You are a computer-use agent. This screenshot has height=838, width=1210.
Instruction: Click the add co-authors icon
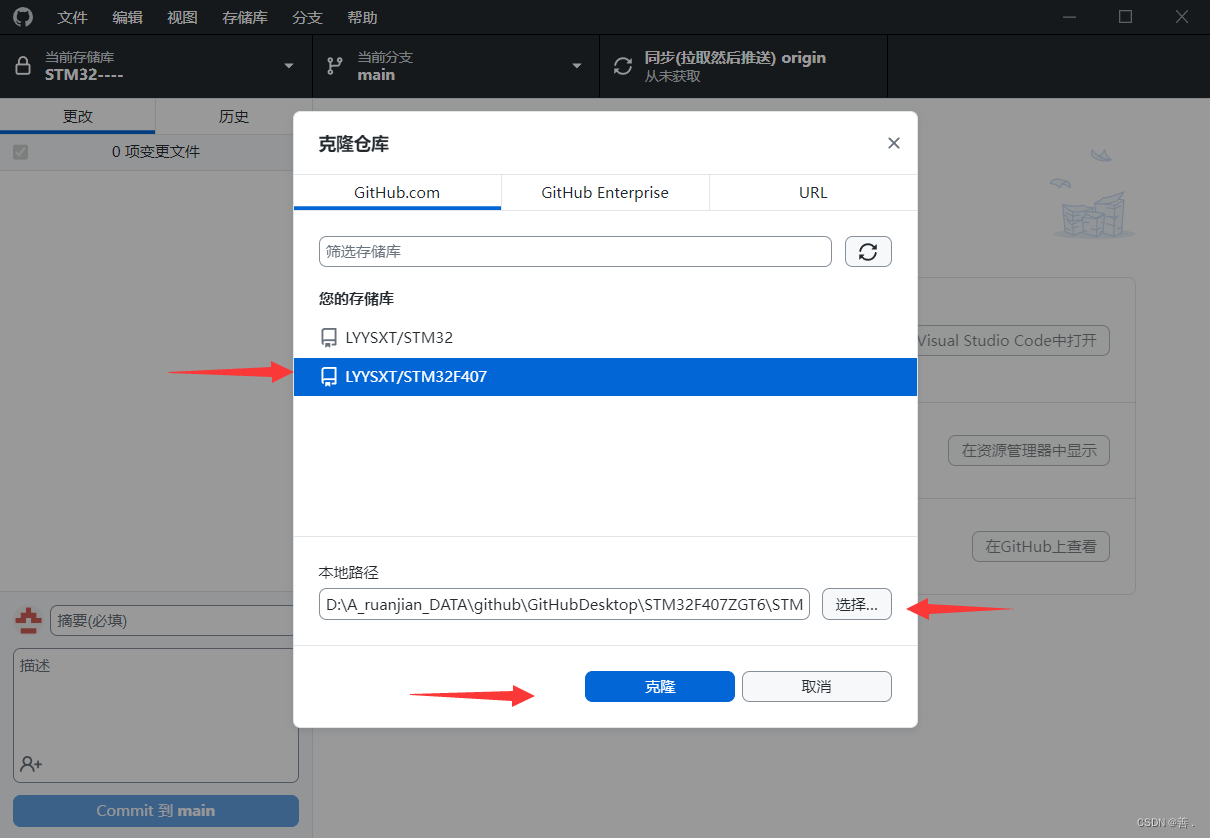coord(31,764)
